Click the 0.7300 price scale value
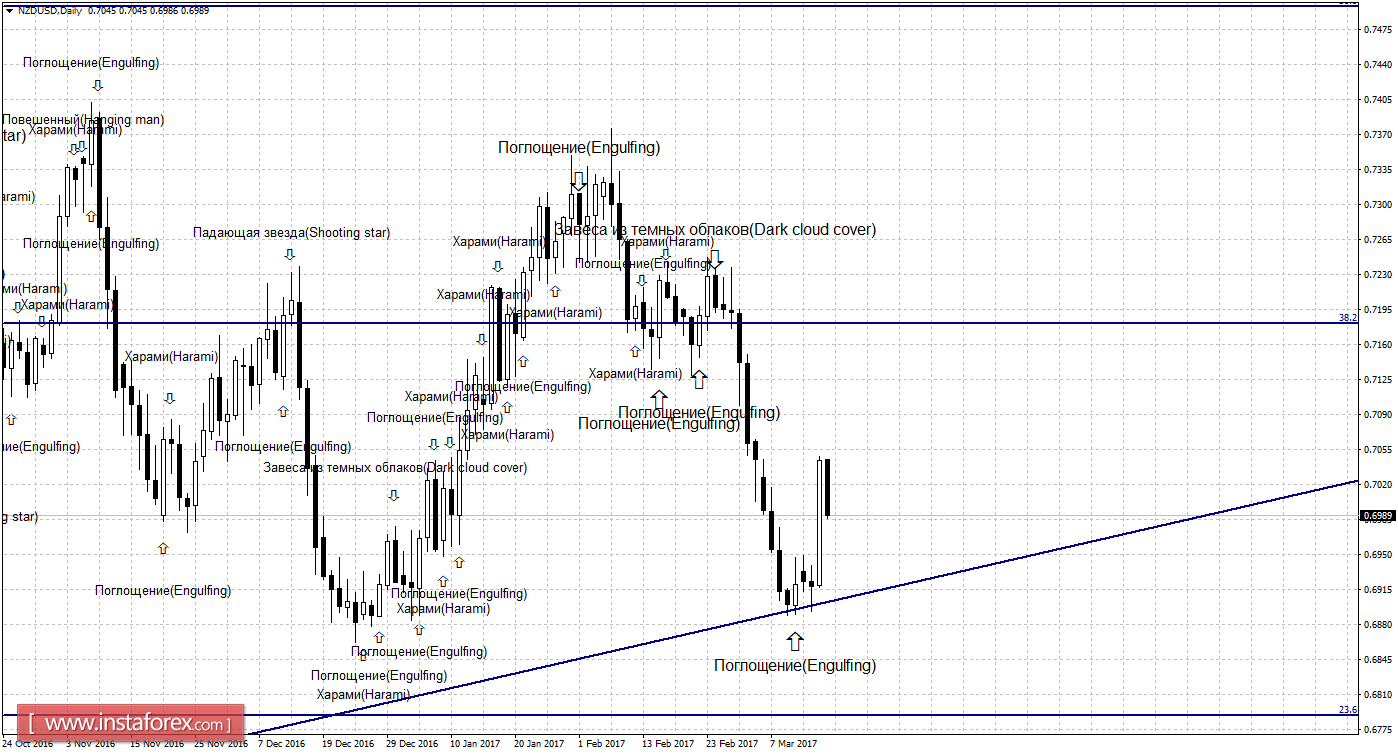The image size is (1398, 755). pyautogui.click(x=1379, y=204)
